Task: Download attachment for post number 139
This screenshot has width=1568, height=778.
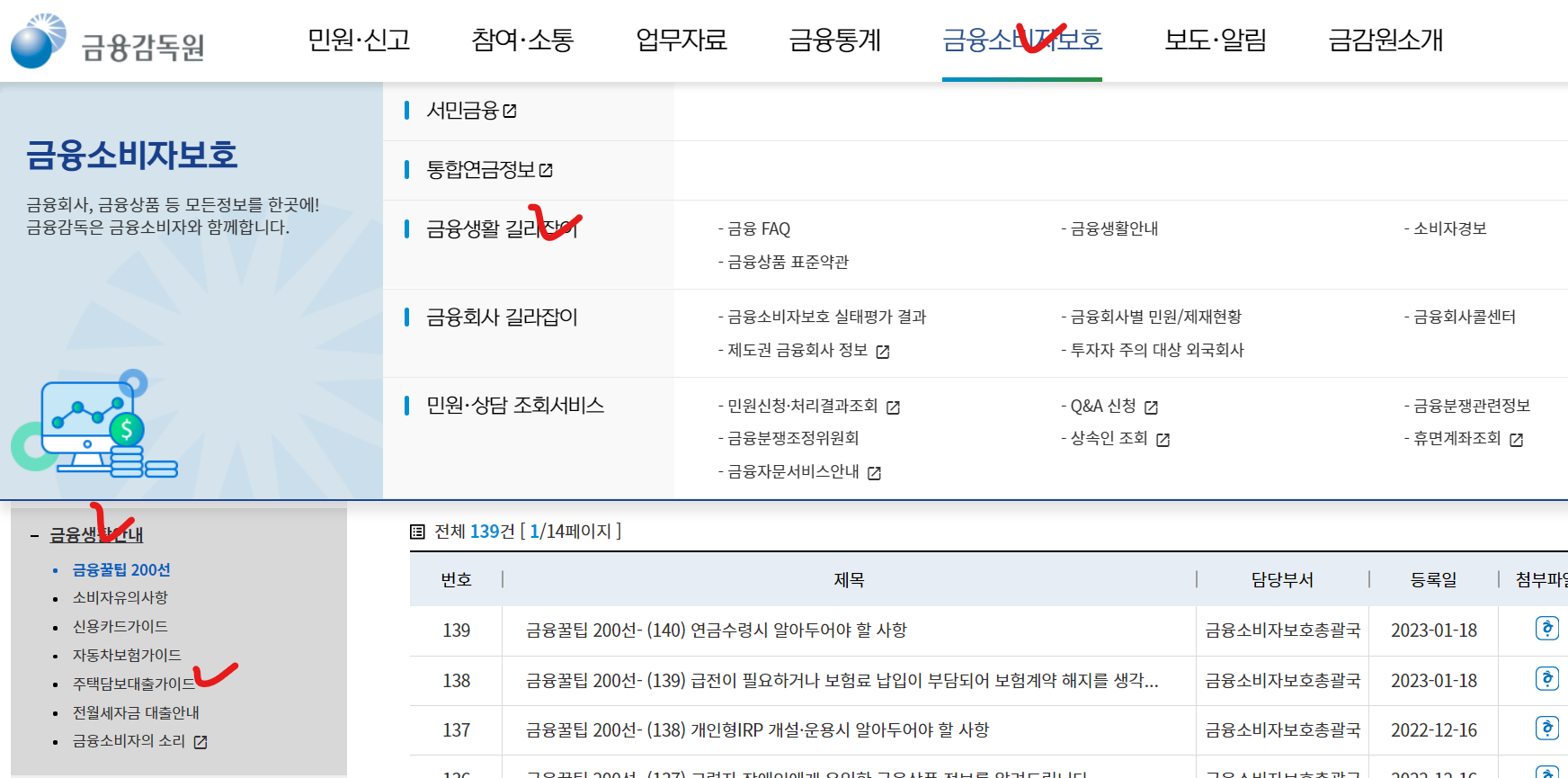Action: point(1546,628)
